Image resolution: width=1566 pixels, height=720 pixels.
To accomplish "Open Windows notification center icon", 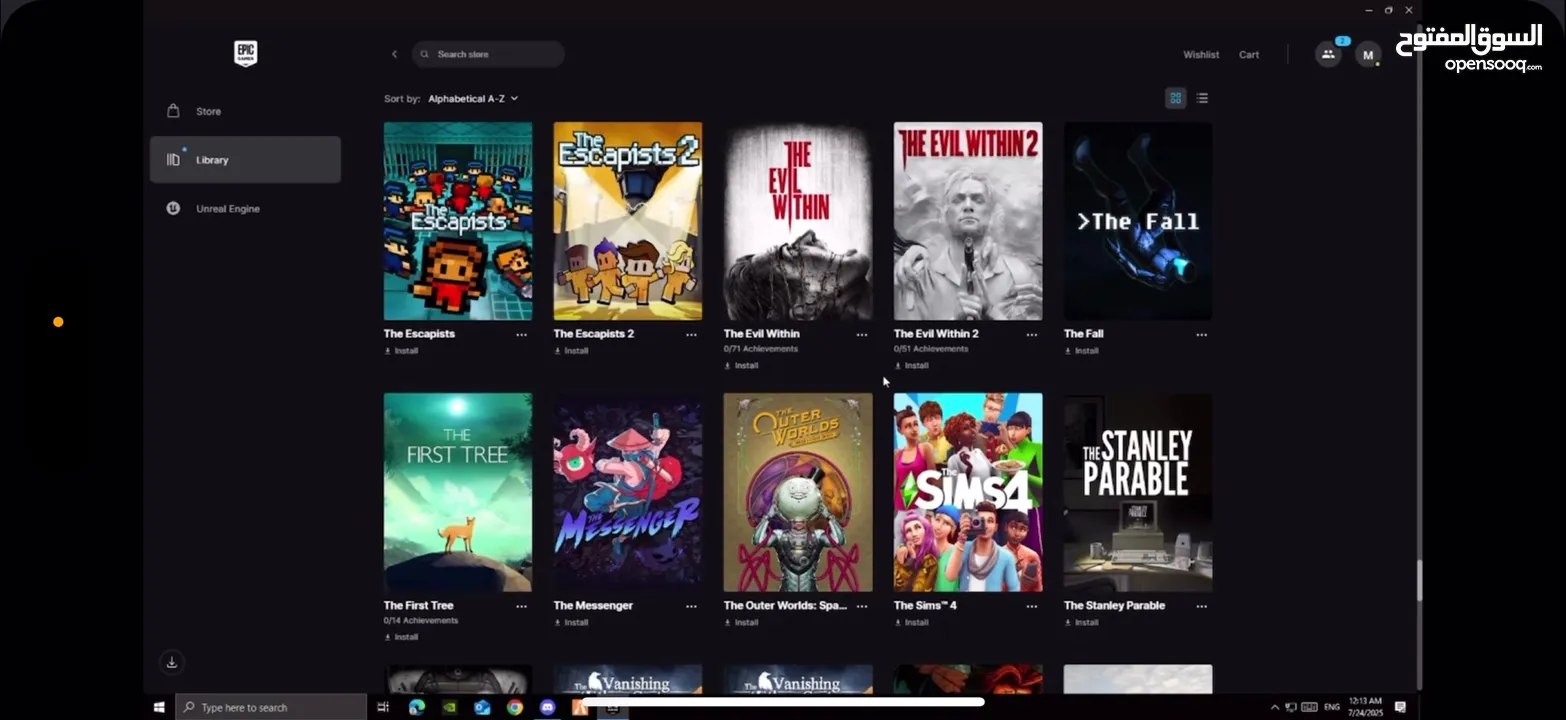I will [1400, 707].
